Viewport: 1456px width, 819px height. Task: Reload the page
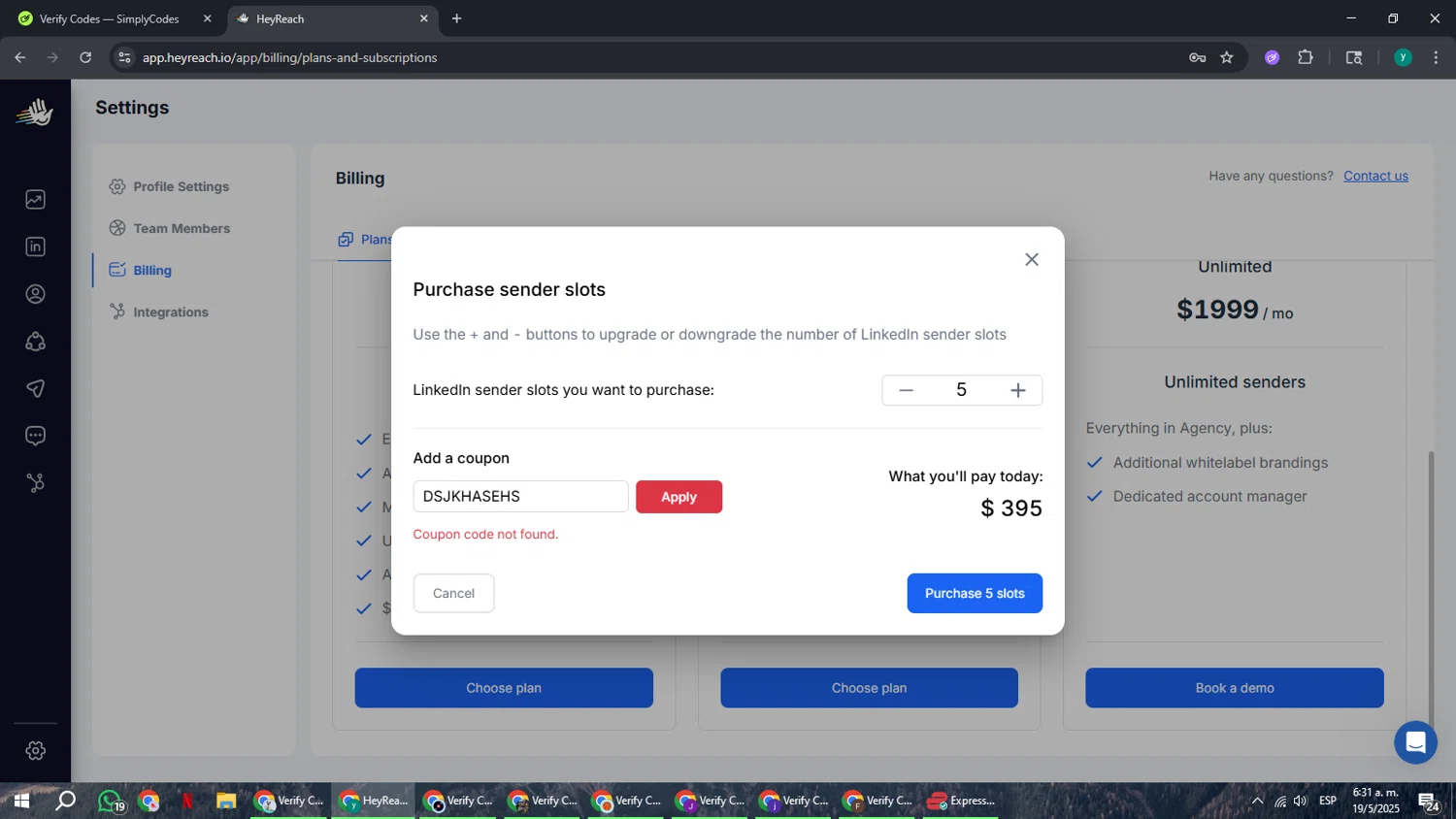(x=85, y=57)
